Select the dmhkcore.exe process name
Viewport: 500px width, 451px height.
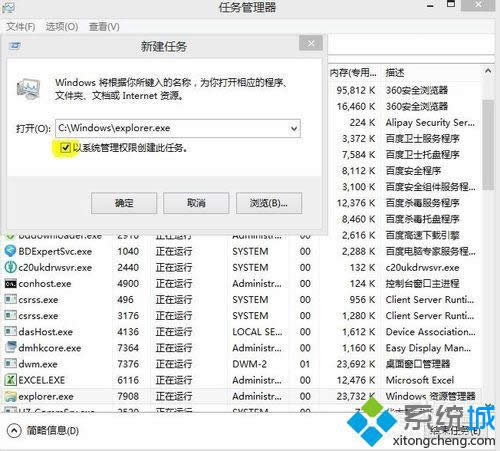(50, 348)
